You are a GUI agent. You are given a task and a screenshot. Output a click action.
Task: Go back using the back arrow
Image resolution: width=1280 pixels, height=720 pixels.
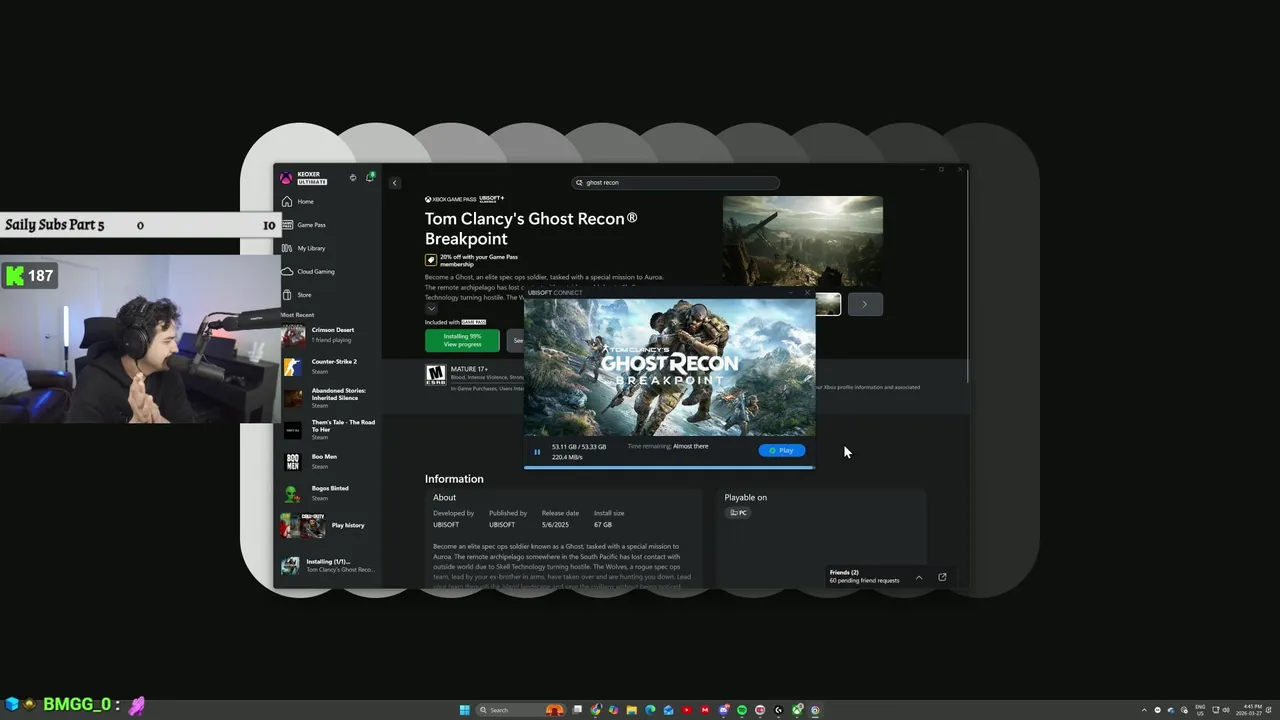[394, 183]
